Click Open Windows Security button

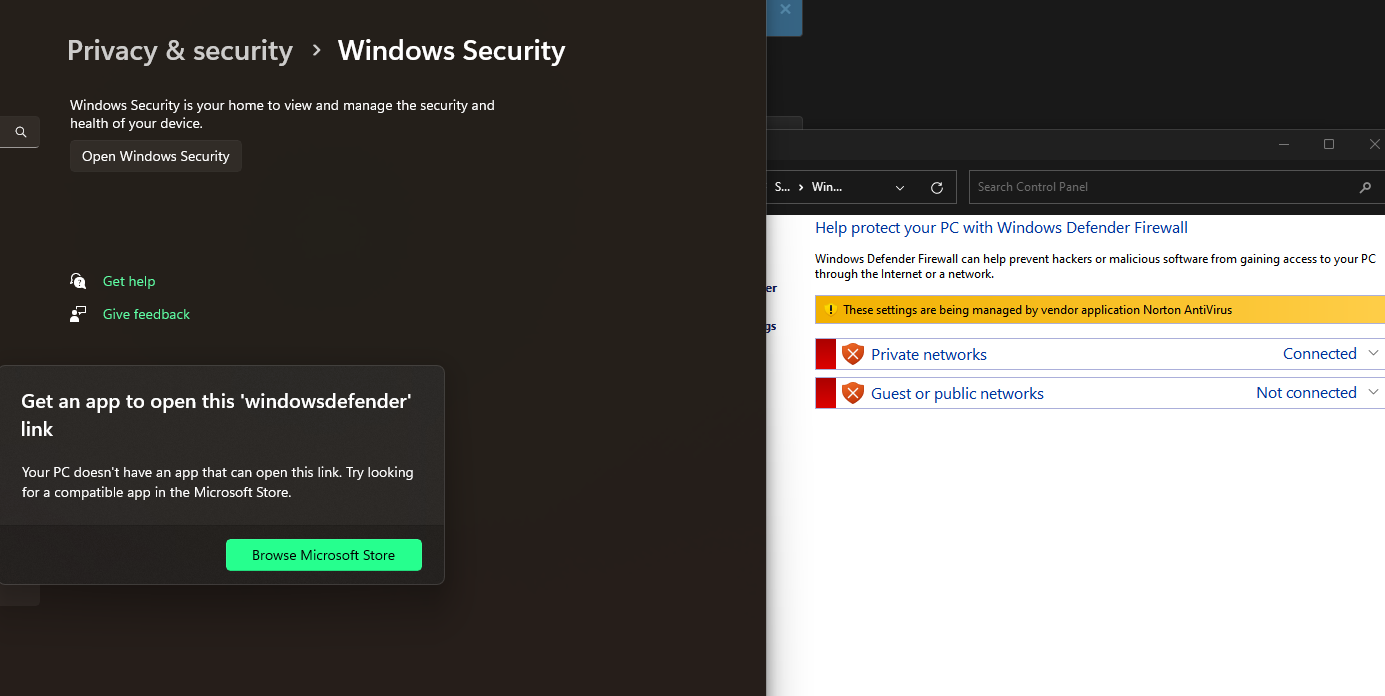pos(156,156)
